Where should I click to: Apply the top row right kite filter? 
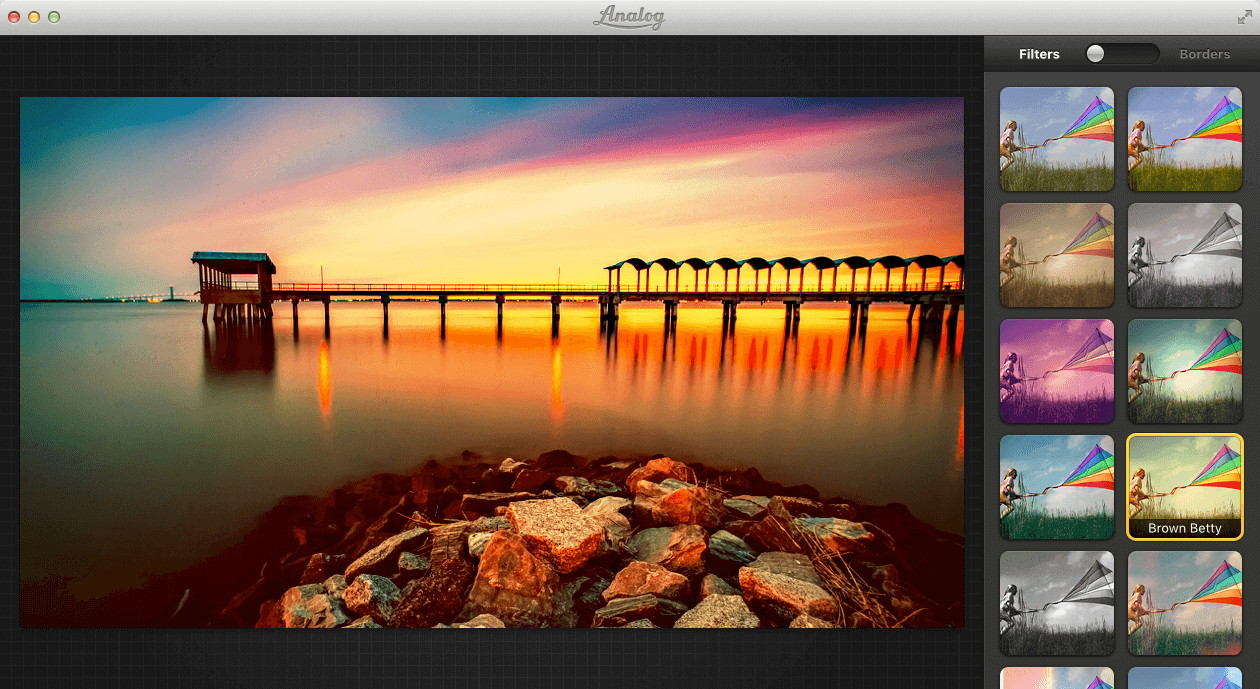pyautogui.click(x=1185, y=139)
